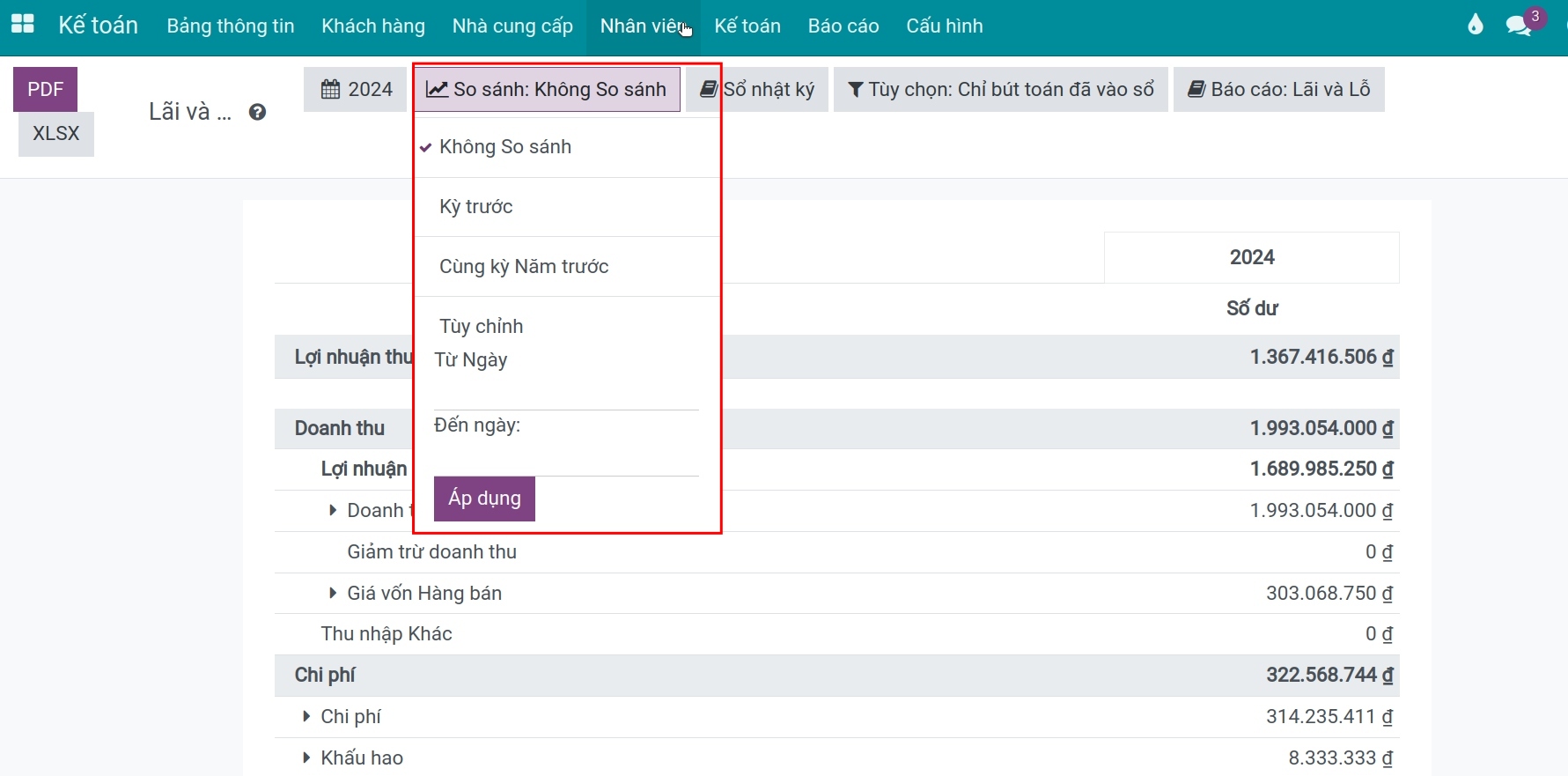Open Bảng thông tin menu
This screenshot has width=1568, height=776.
click(x=231, y=26)
